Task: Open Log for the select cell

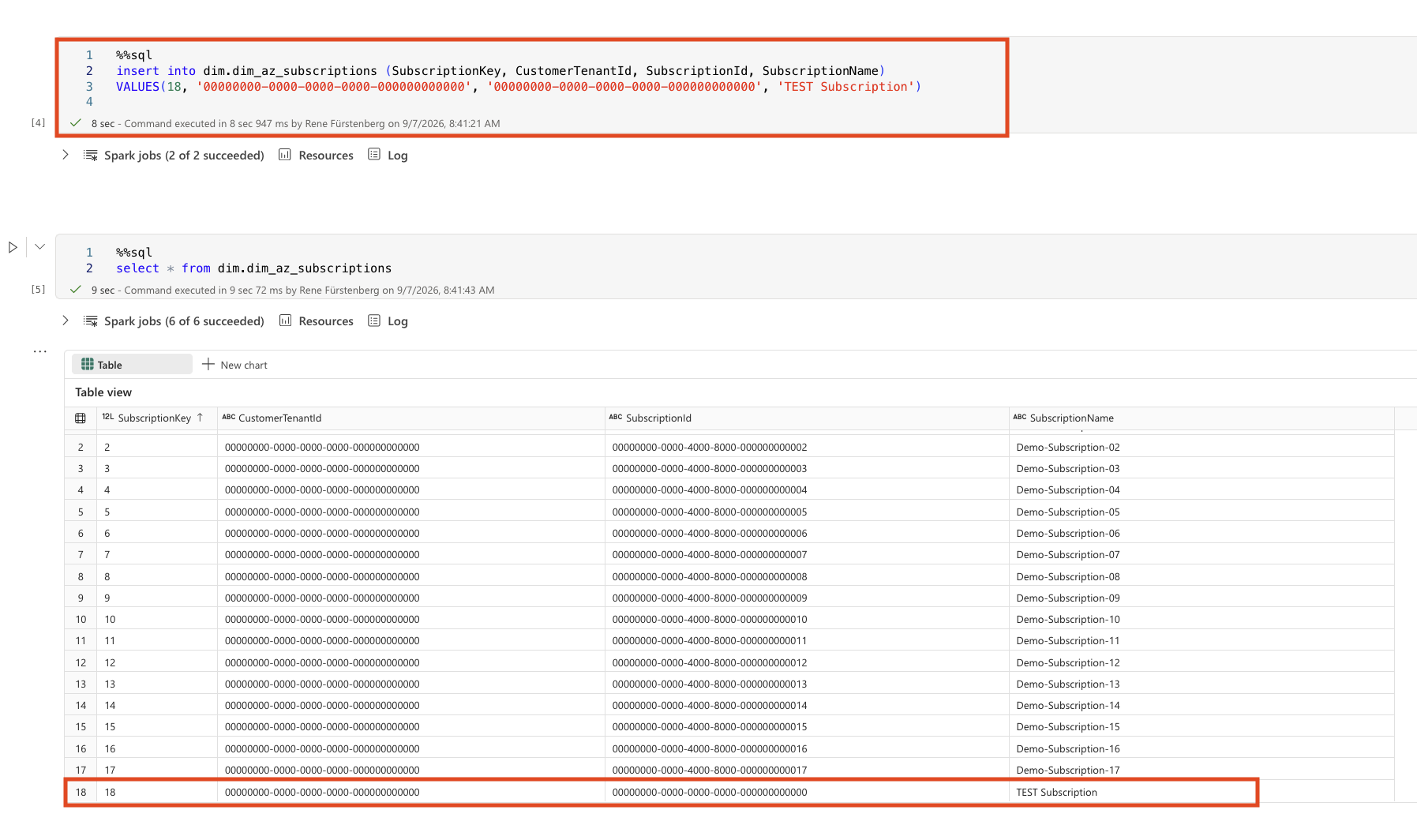Action: (x=388, y=321)
